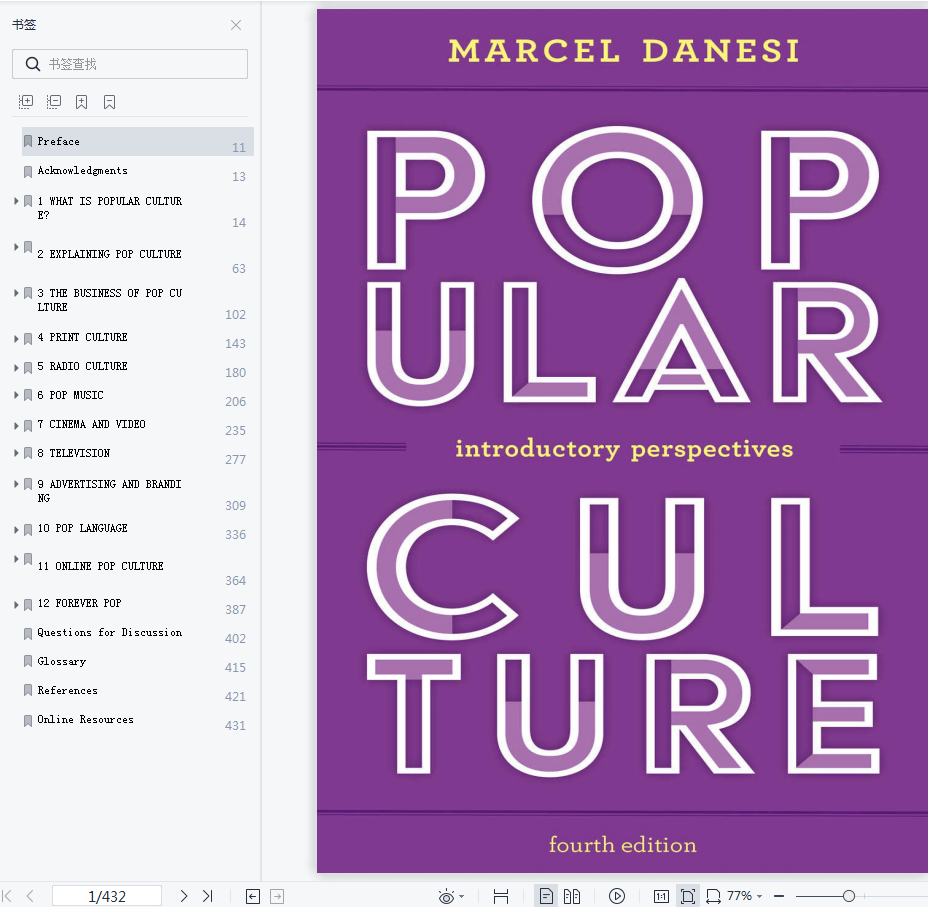
Task: Expand chapter 12 Forever Pop
Action: coord(17,605)
